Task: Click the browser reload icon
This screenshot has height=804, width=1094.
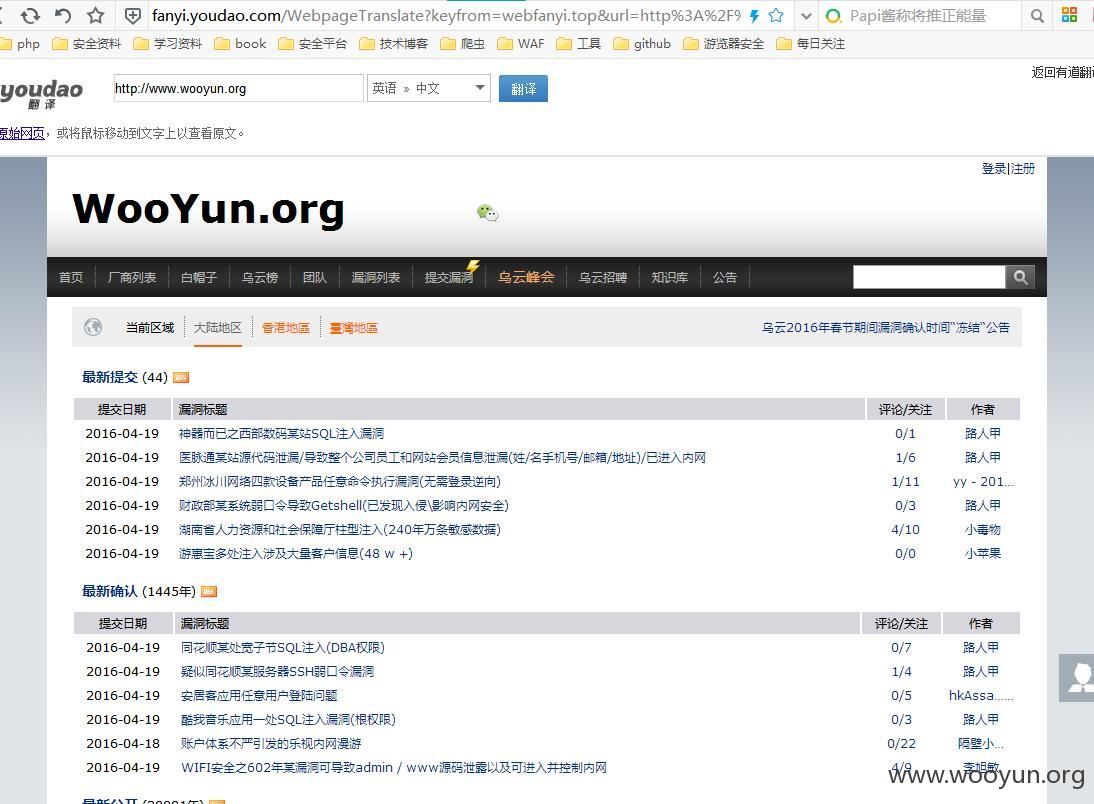Action: click(x=30, y=15)
